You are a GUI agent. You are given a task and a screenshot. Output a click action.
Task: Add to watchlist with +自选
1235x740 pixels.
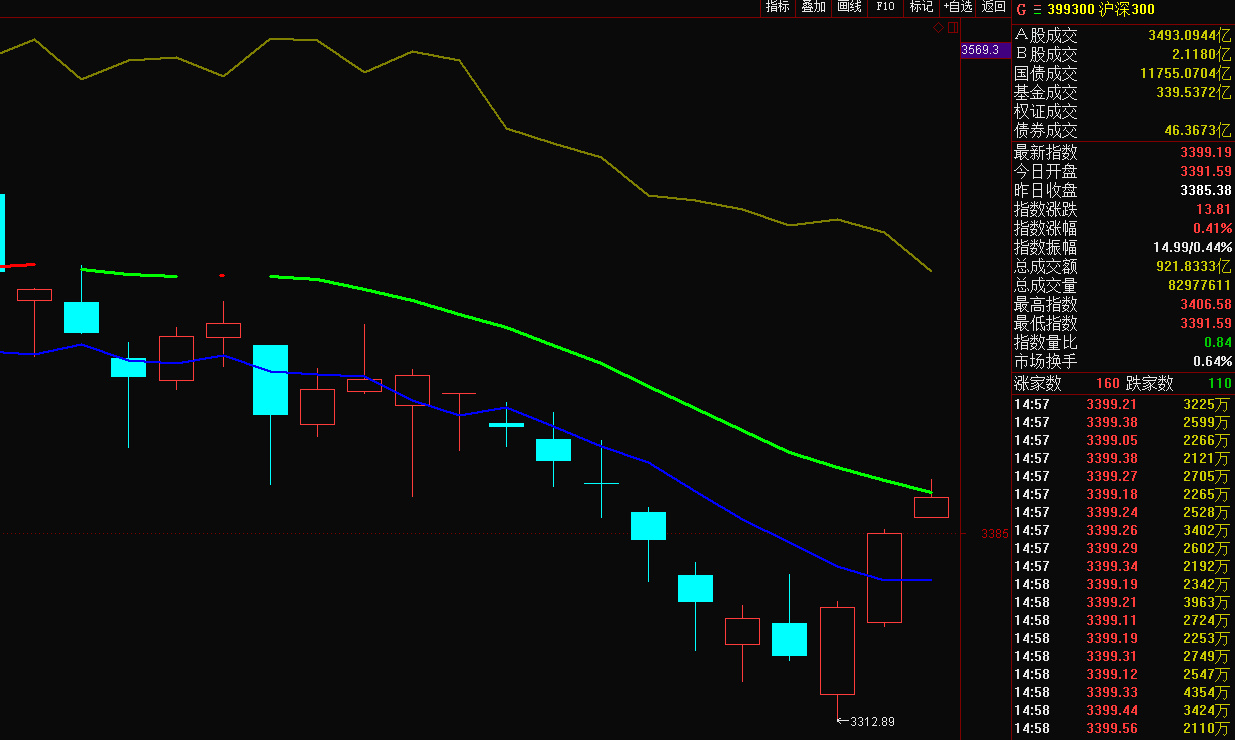957,7
